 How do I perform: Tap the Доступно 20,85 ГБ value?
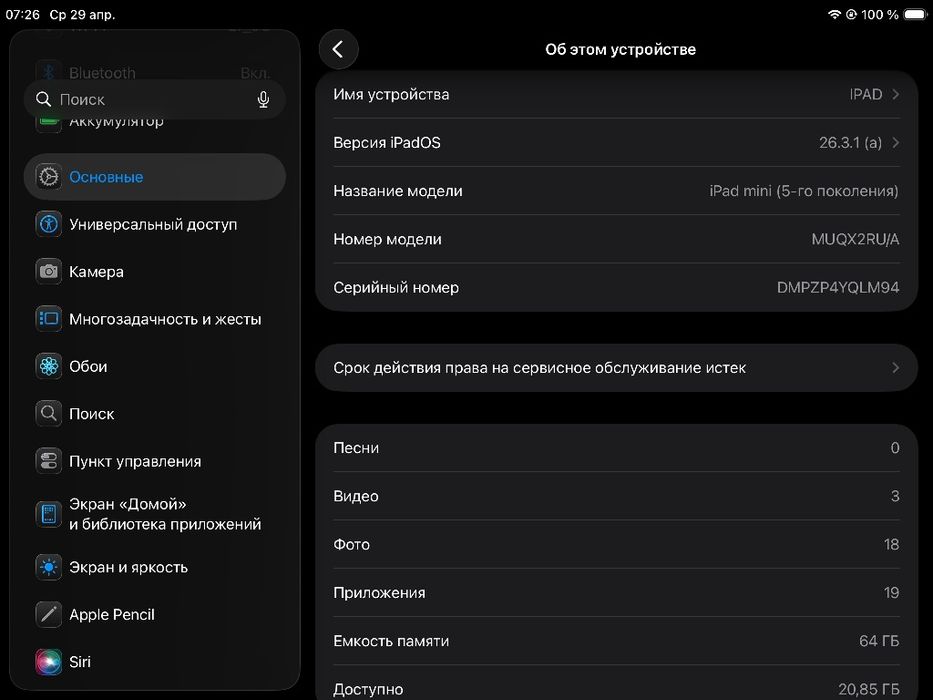pyautogui.click(x=869, y=689)
